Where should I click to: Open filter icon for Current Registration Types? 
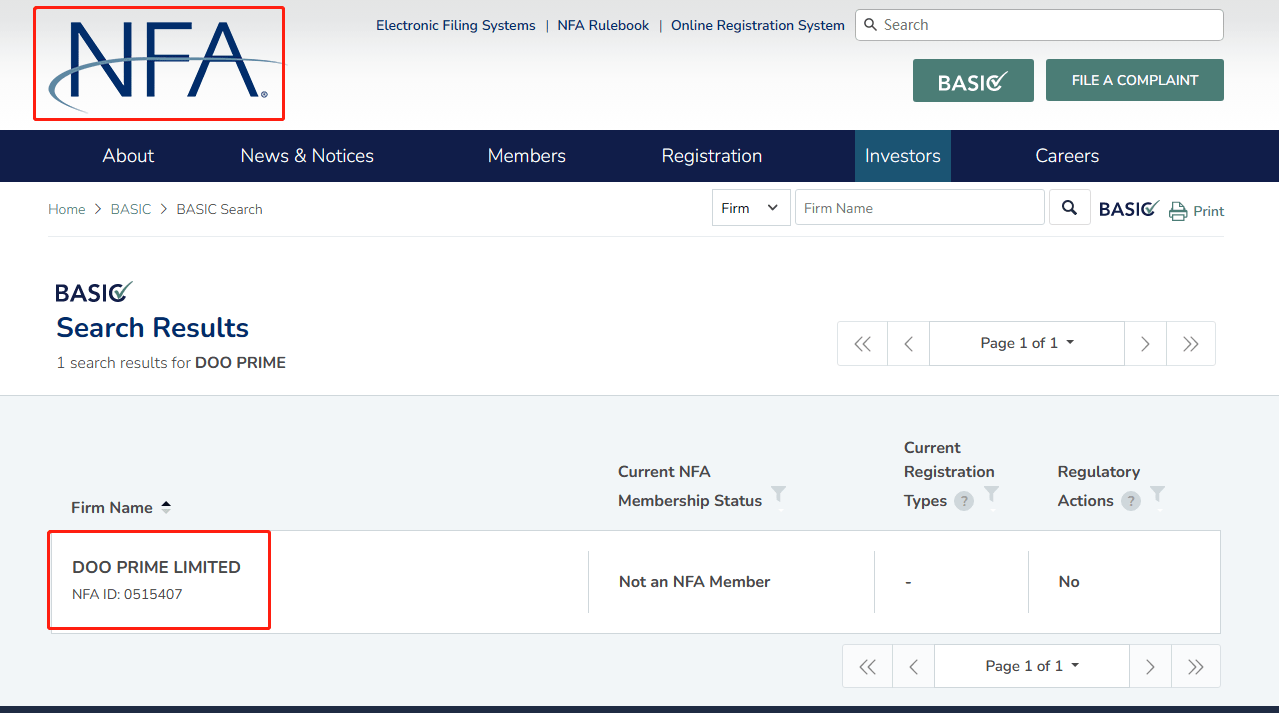991,494
